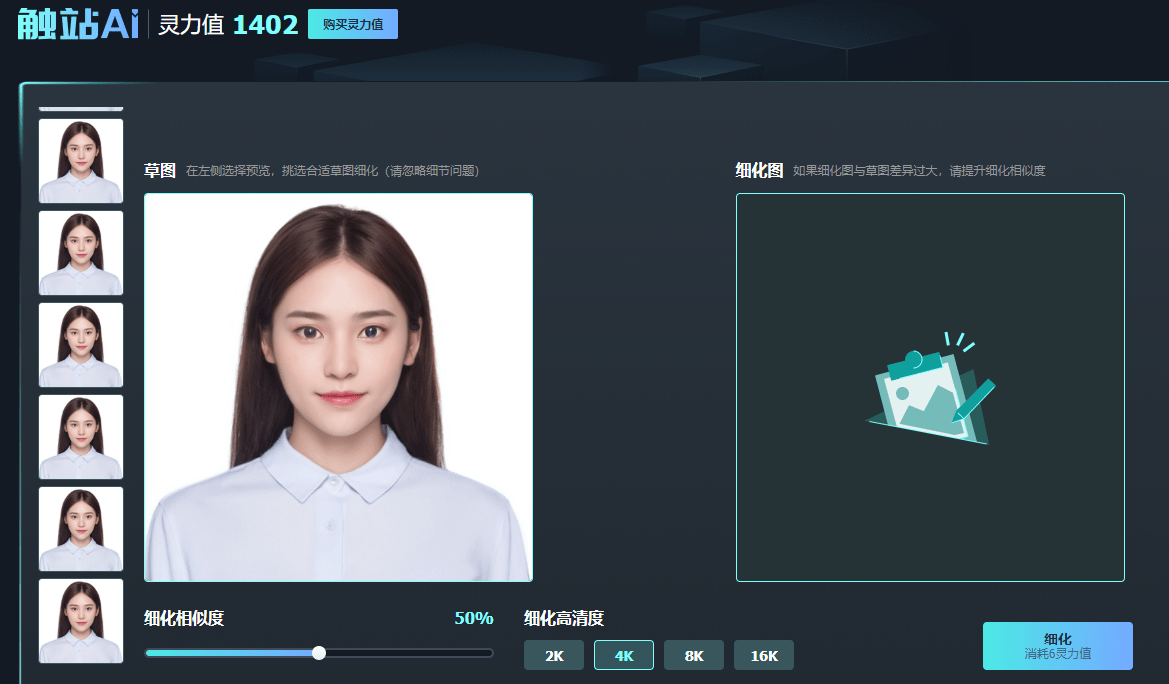Viewport: 1169px width, 684px height.
Task: Select the fourth sketch thumbnail
Action: [80, 437]
